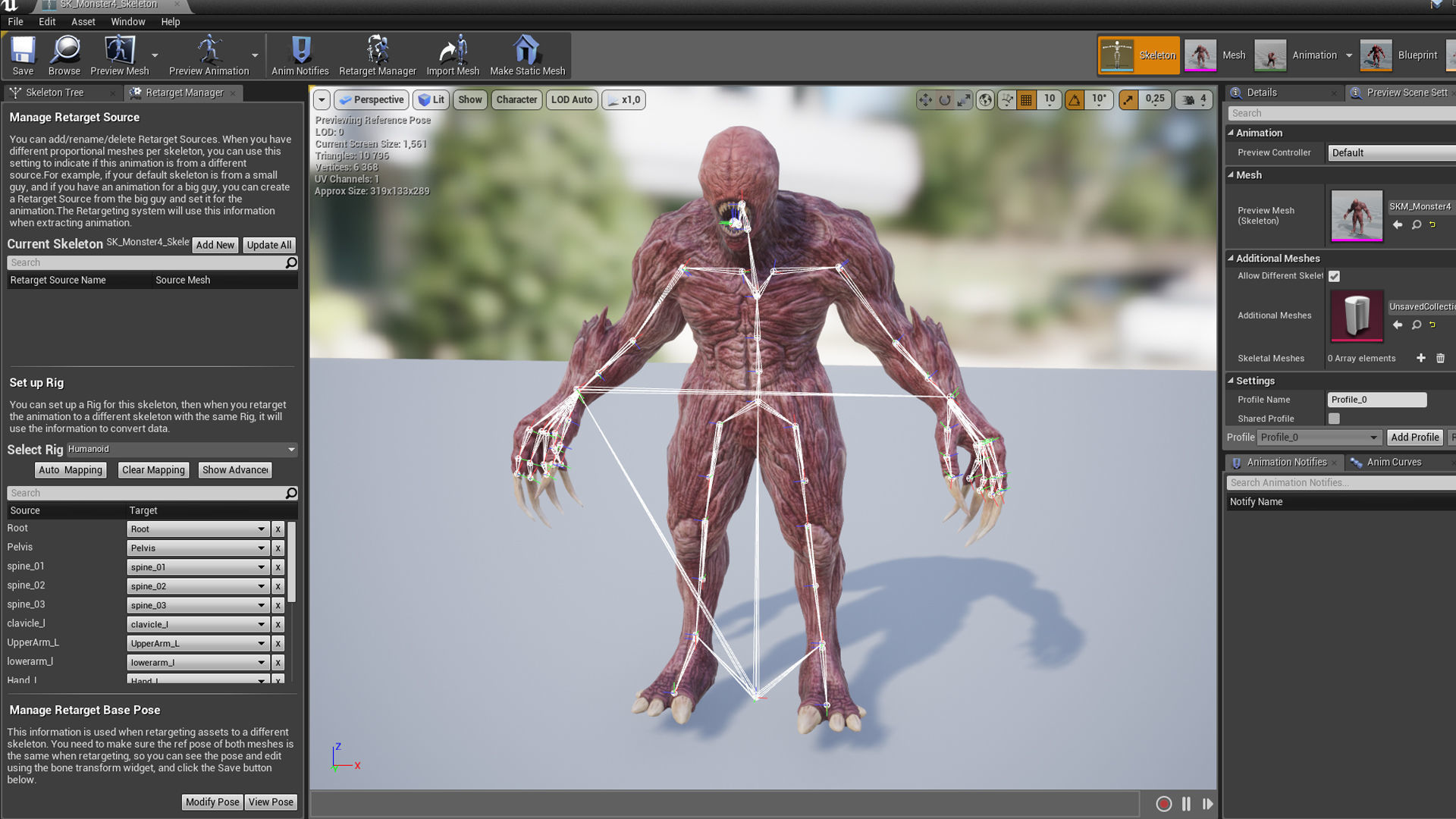1456x819 pixels.
Task: Click the SKM_Monster4 preview mesh thumbnail
Action: [x=1357, y=215]
